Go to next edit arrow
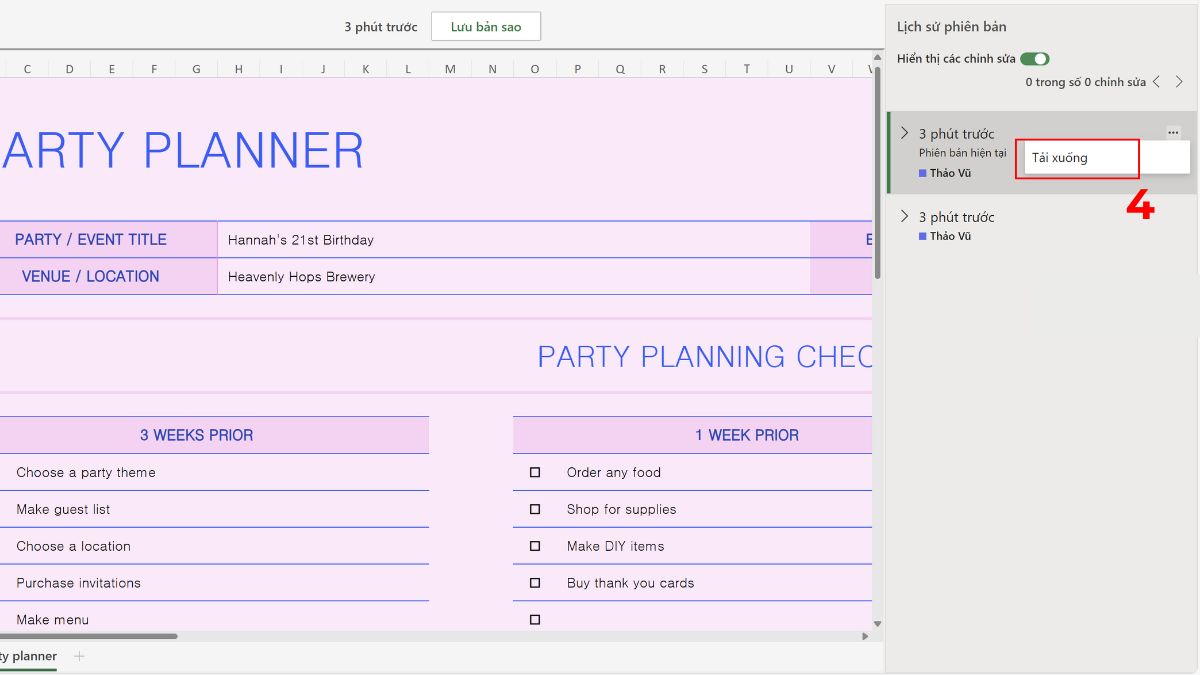 1180,82
